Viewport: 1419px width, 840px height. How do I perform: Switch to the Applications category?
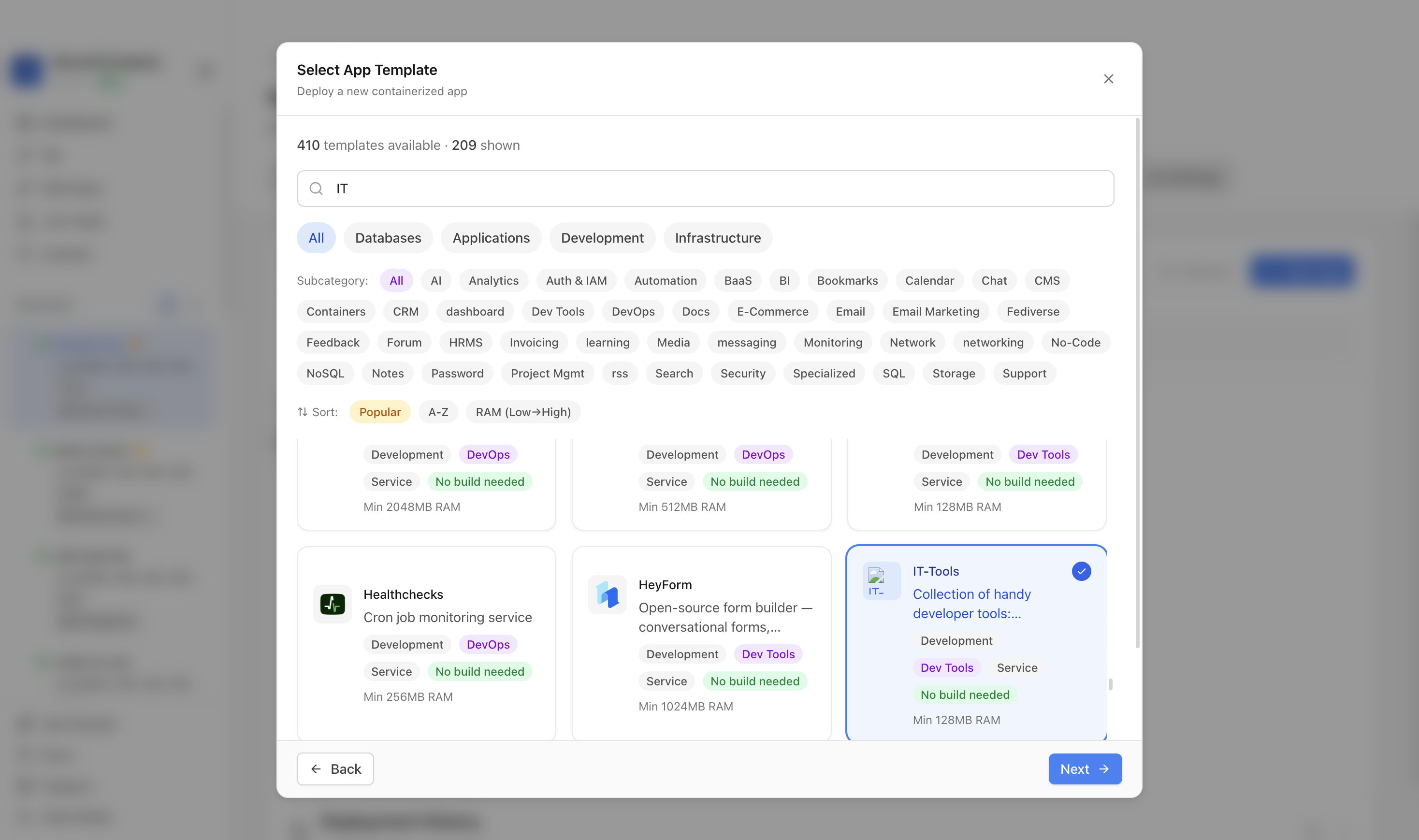pos(491,238)
